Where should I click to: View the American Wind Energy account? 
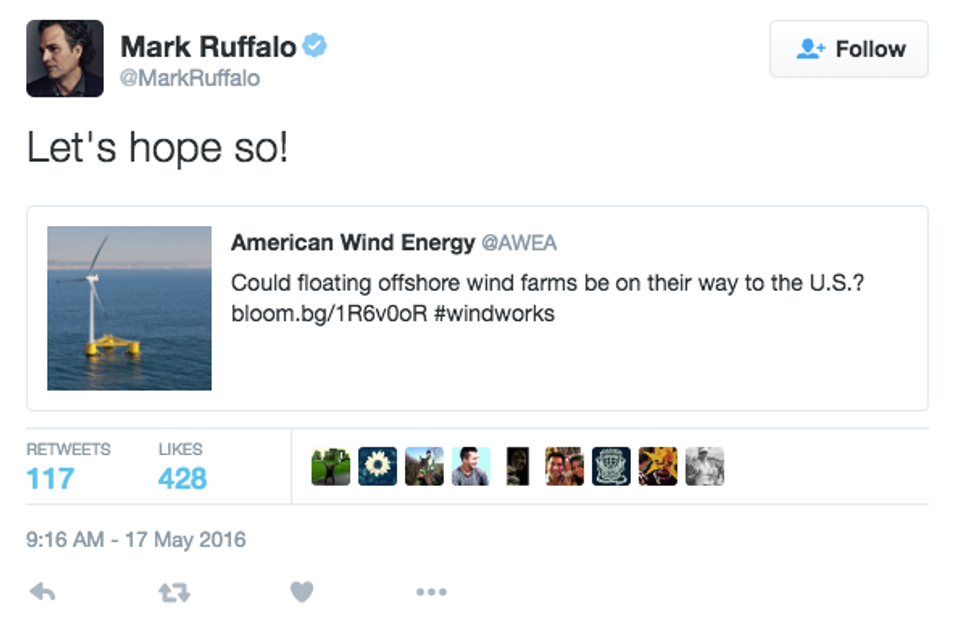pos(353,243)
